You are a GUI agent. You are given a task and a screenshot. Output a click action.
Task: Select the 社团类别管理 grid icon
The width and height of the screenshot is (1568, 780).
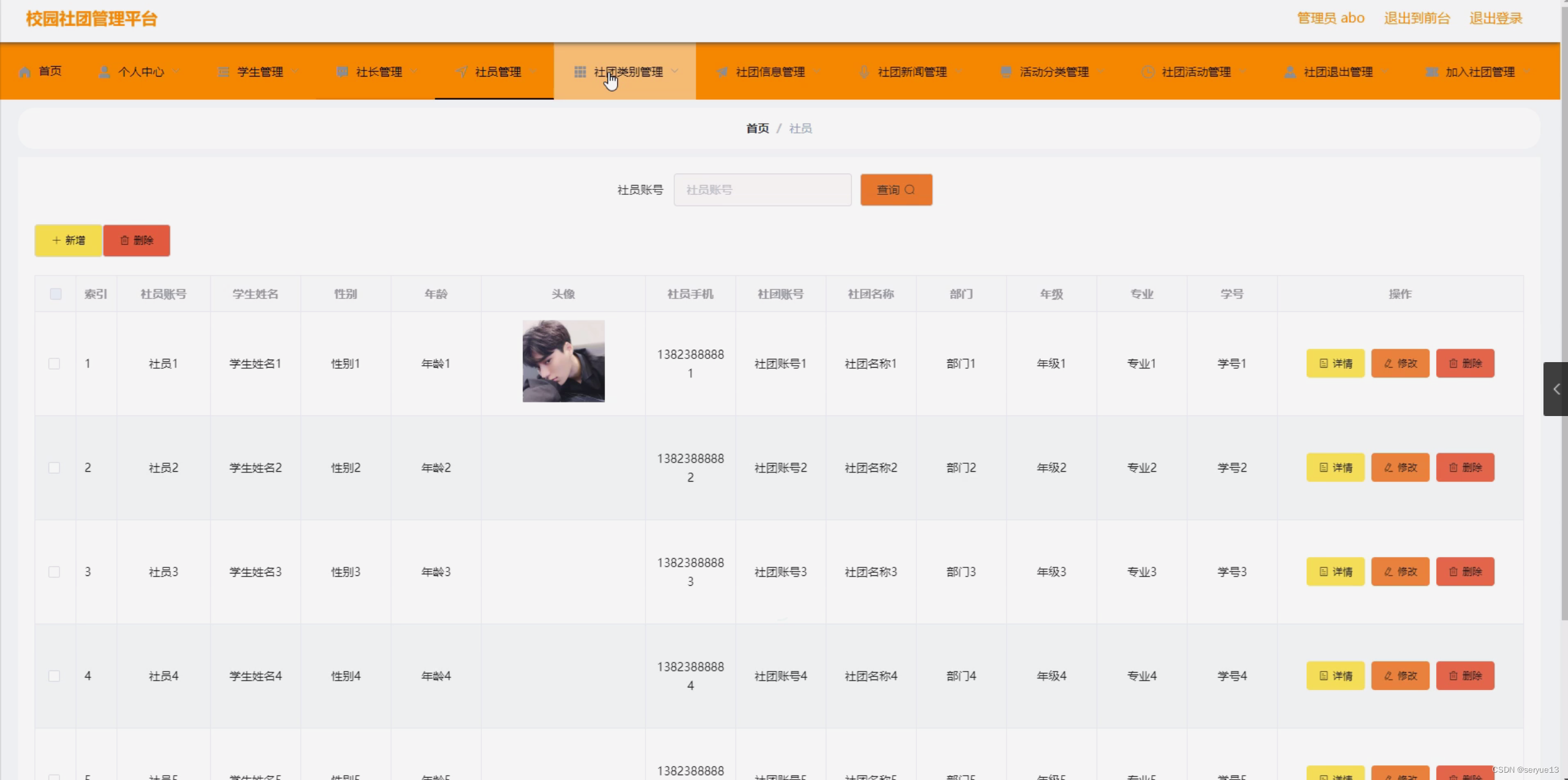[579, 71]
